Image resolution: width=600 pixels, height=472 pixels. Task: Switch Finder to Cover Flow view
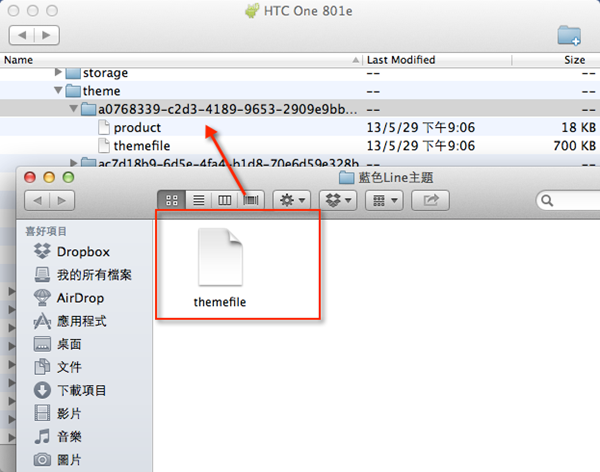click(251, 200)
